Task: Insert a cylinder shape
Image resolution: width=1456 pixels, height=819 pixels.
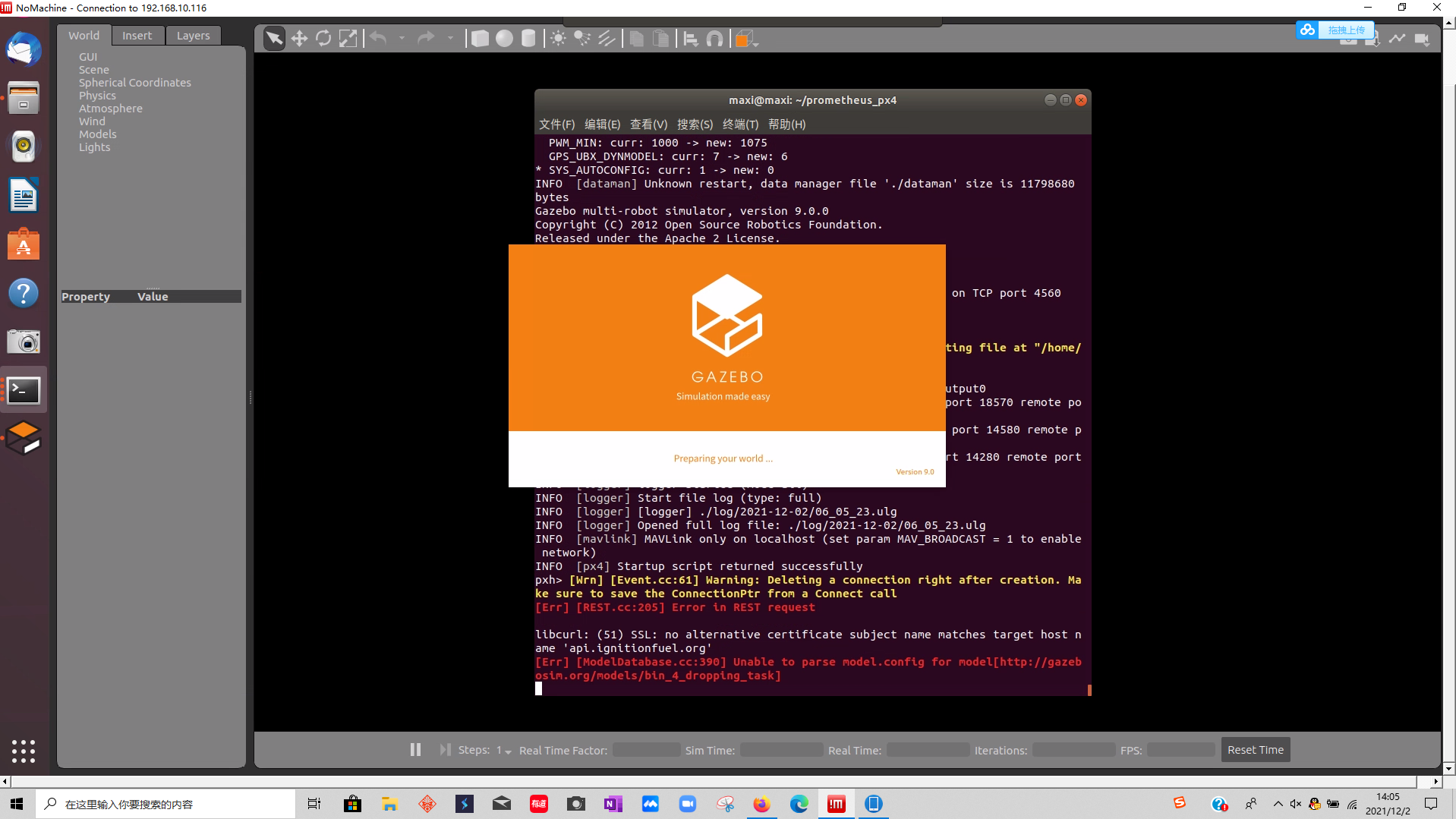Action: pyautogui.click(x=528, y=39)
